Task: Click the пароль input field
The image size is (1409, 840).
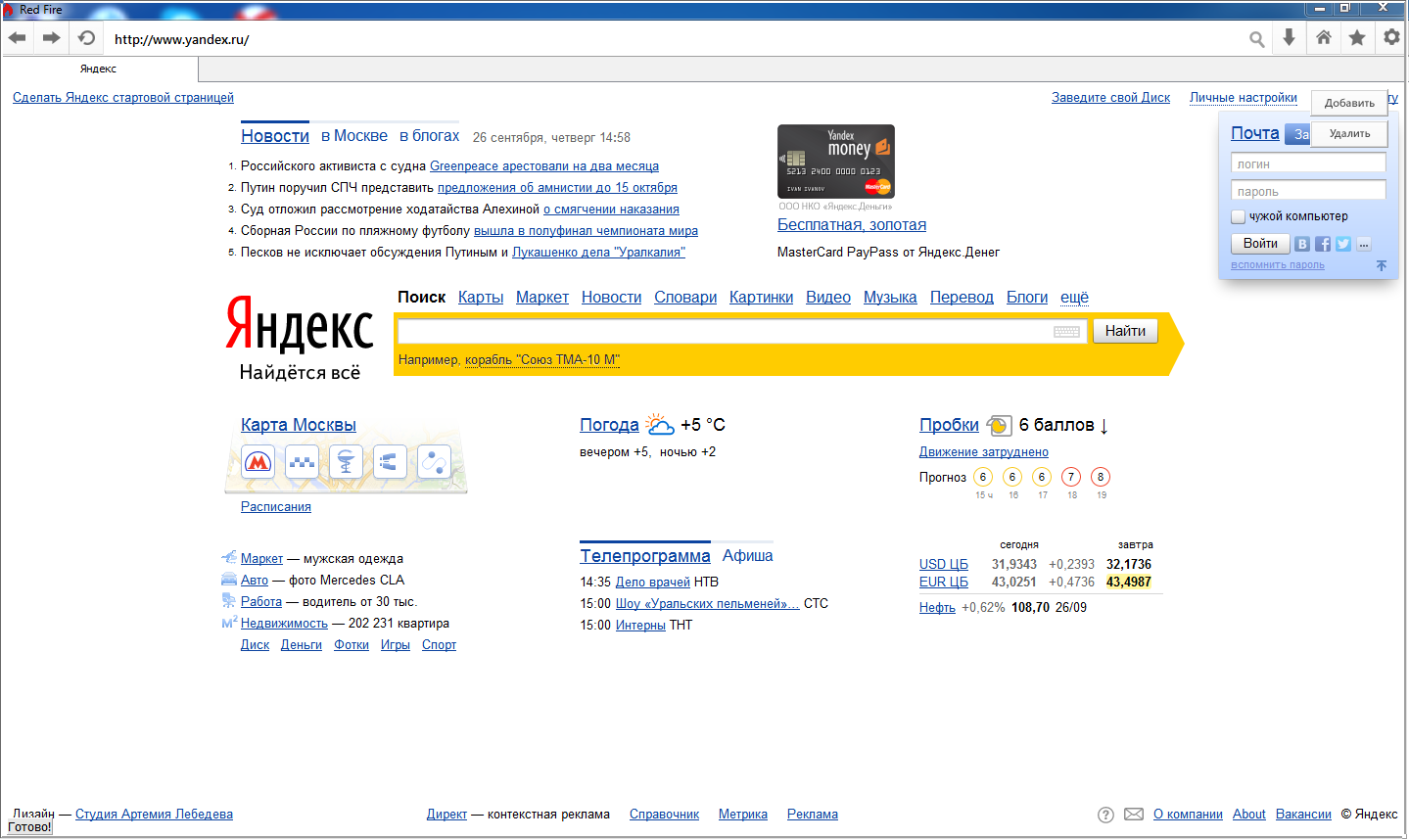Action: [1308, 191]
